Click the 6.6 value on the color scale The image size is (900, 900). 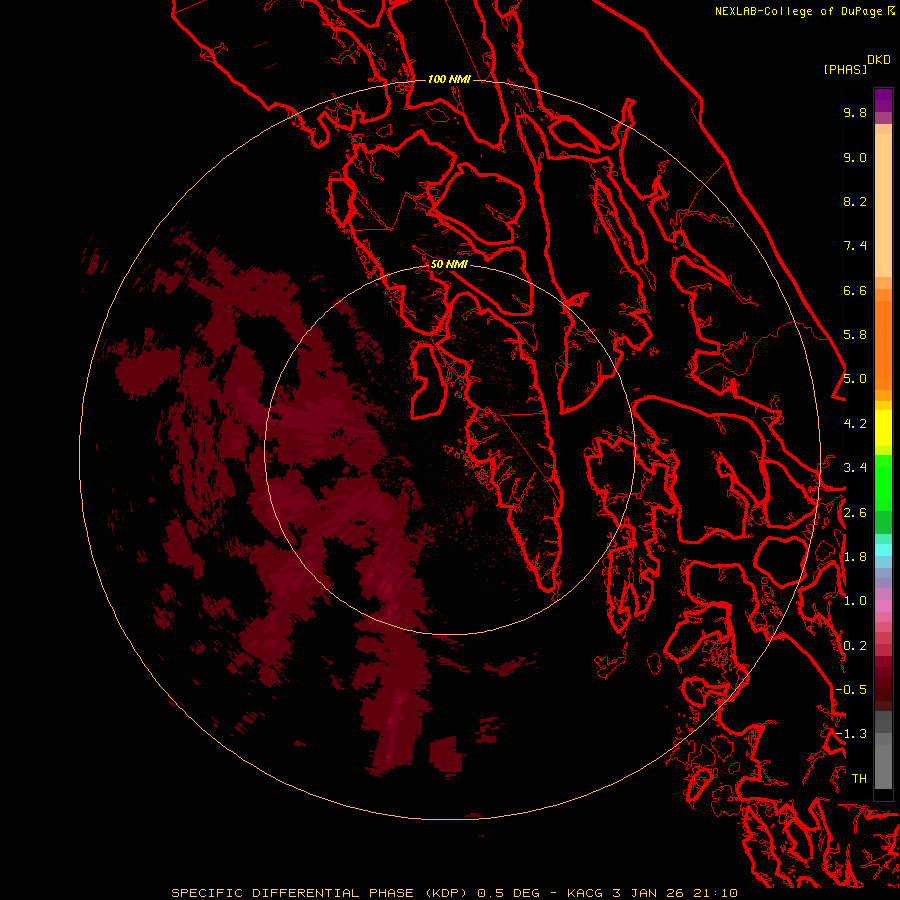855,290
